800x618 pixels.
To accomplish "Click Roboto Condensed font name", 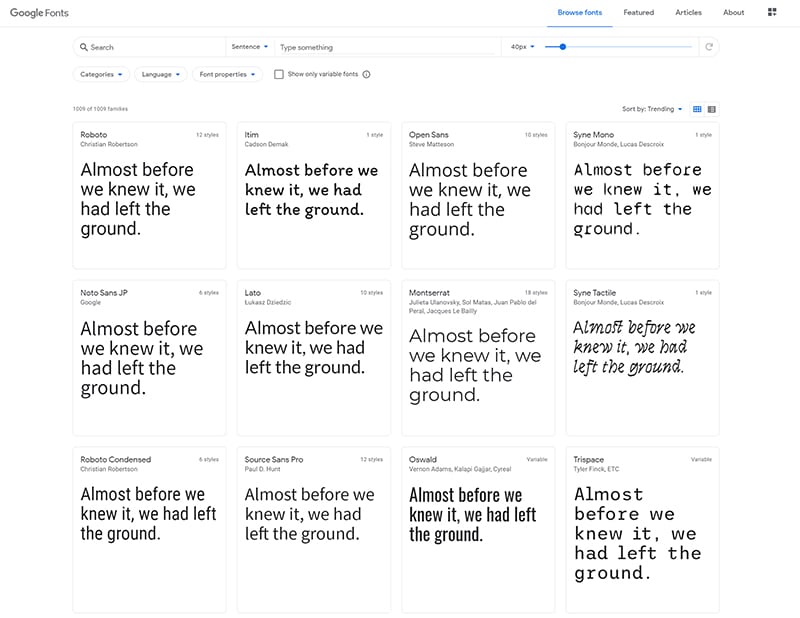I will click(115, 459).
